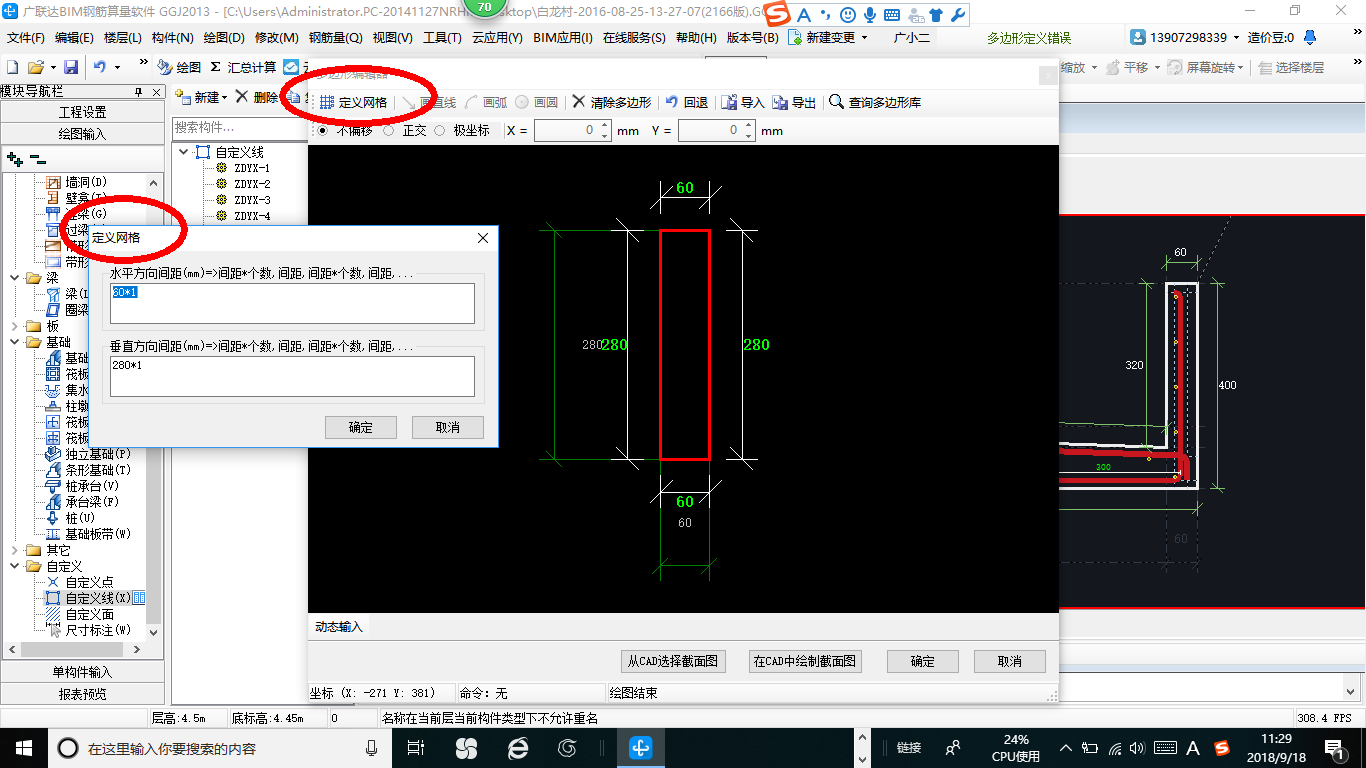Open the 文件(F) menu
Image resolution: width=1366 pixels, height=768 pixels.
coord(26,38)
